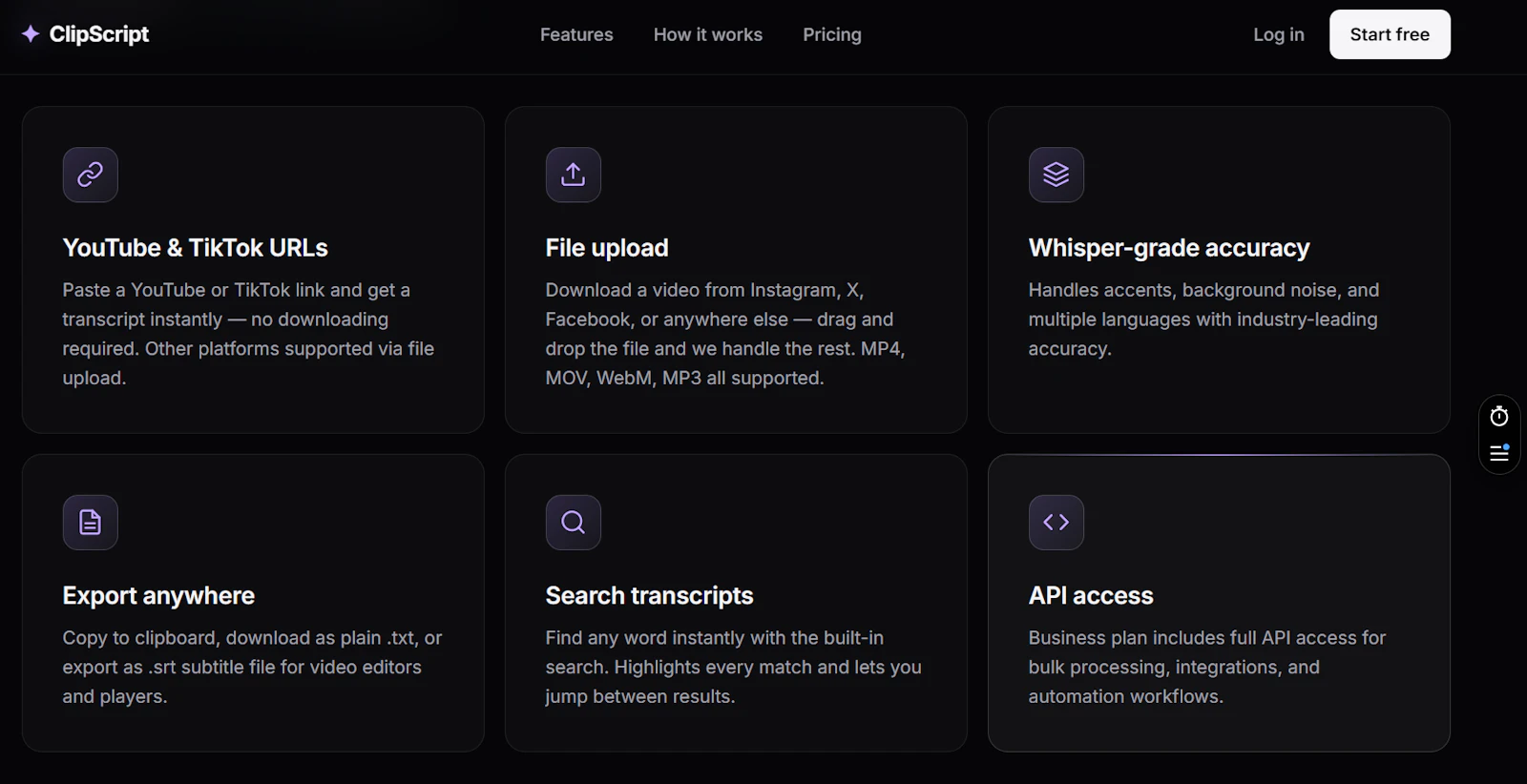Click the ClipScript sparkle logo icon
Image resolution: width=1527 pixels, height=784 pixels.
[31, 34]
